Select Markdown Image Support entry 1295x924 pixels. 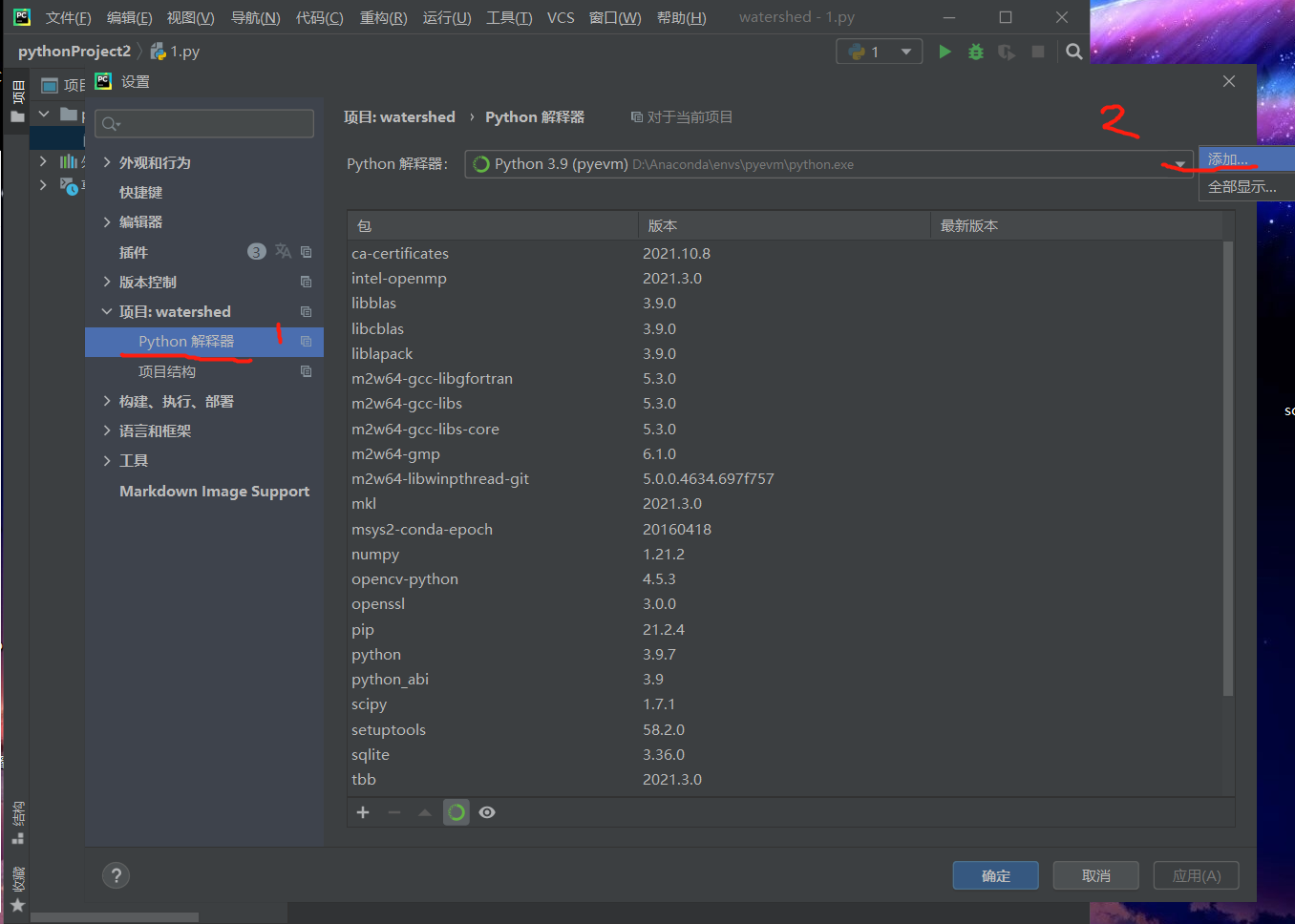214,491
